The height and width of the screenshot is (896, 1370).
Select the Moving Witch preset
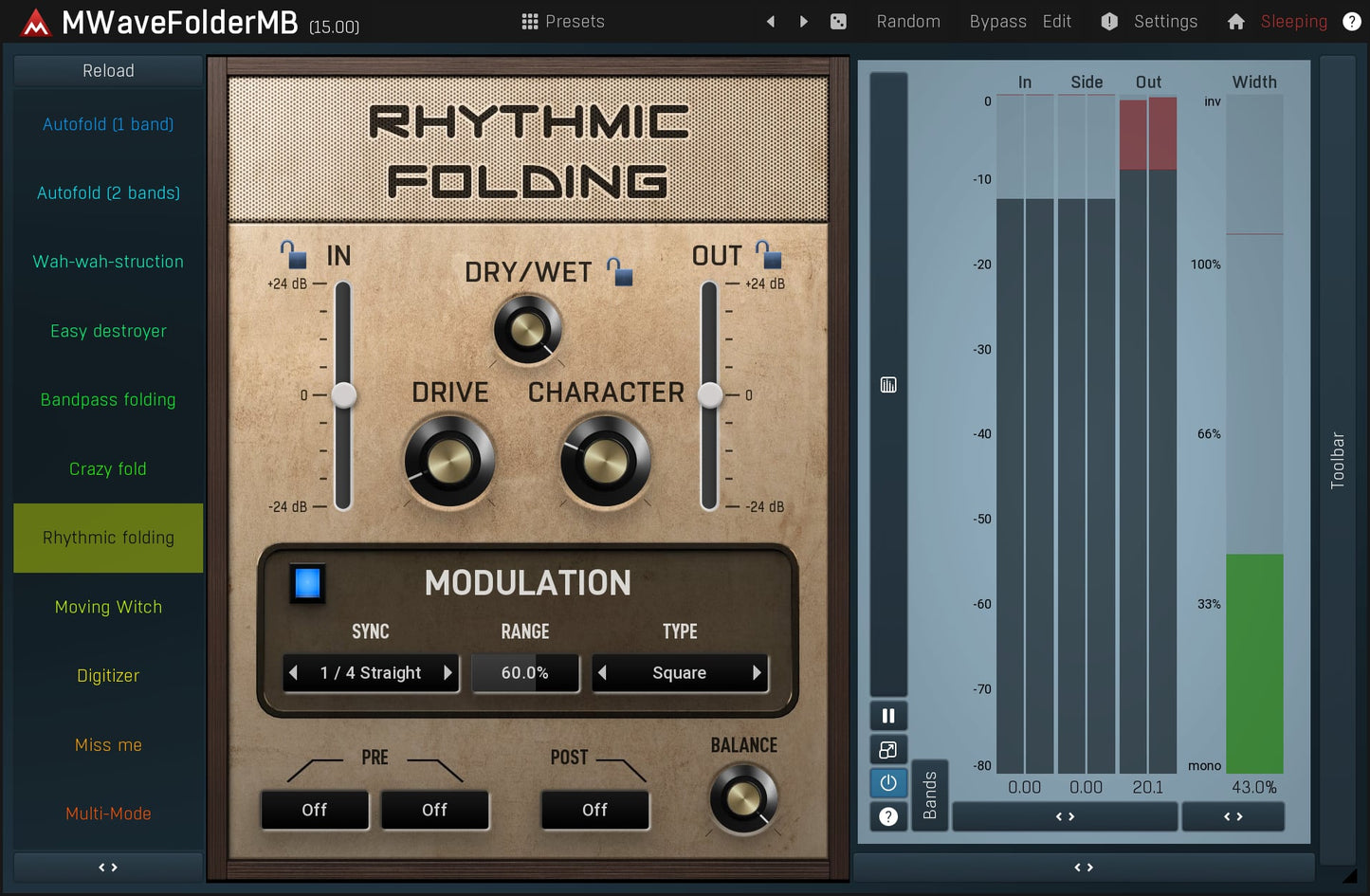click(x=108, y=607)
